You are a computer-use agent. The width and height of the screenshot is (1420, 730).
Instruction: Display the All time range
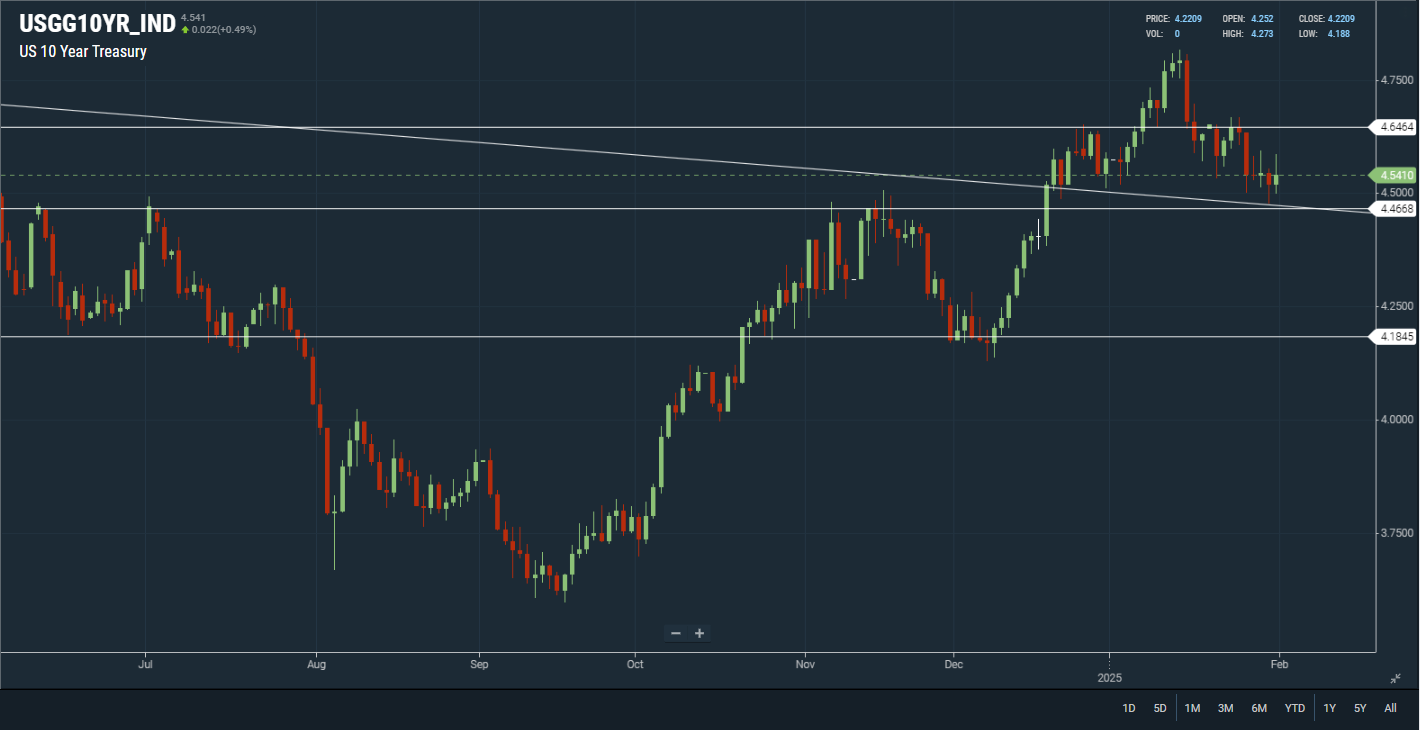point(1390,708)
